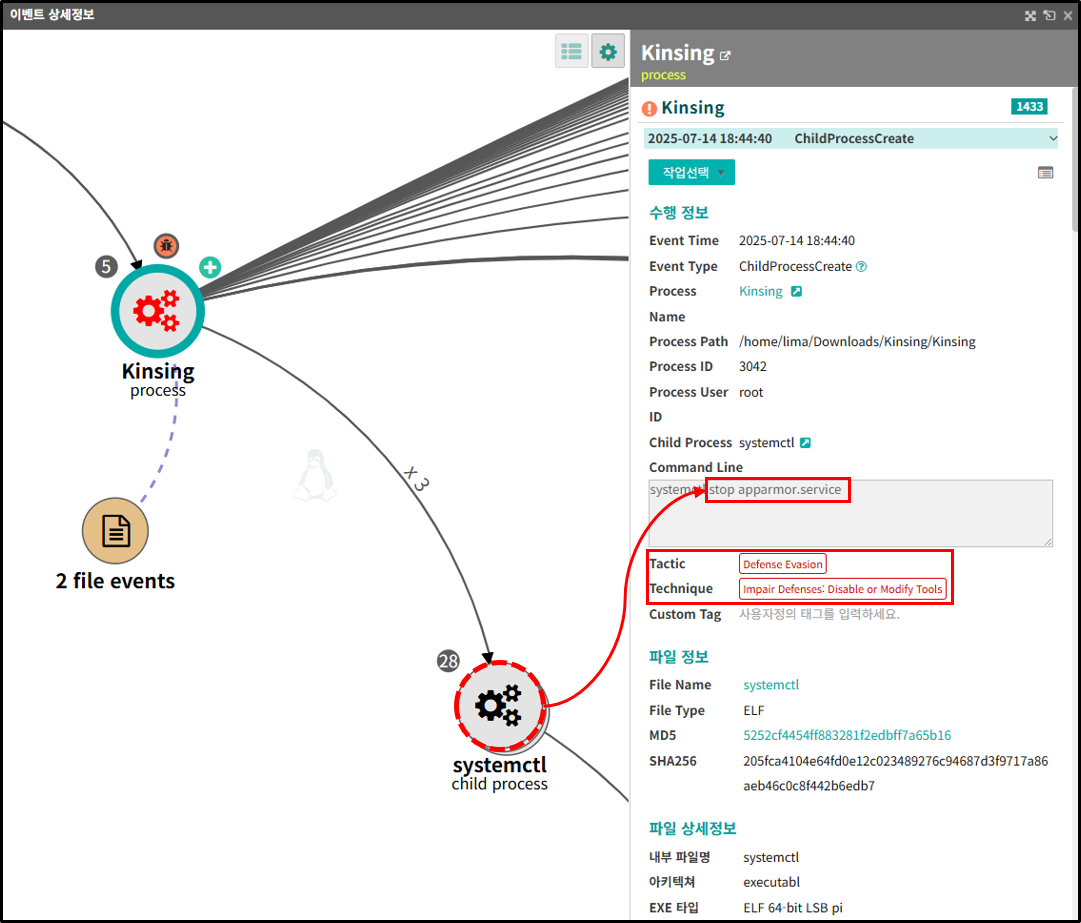Click the Kinsing process node
The image size is (1081, 923).
click(158, 312)
